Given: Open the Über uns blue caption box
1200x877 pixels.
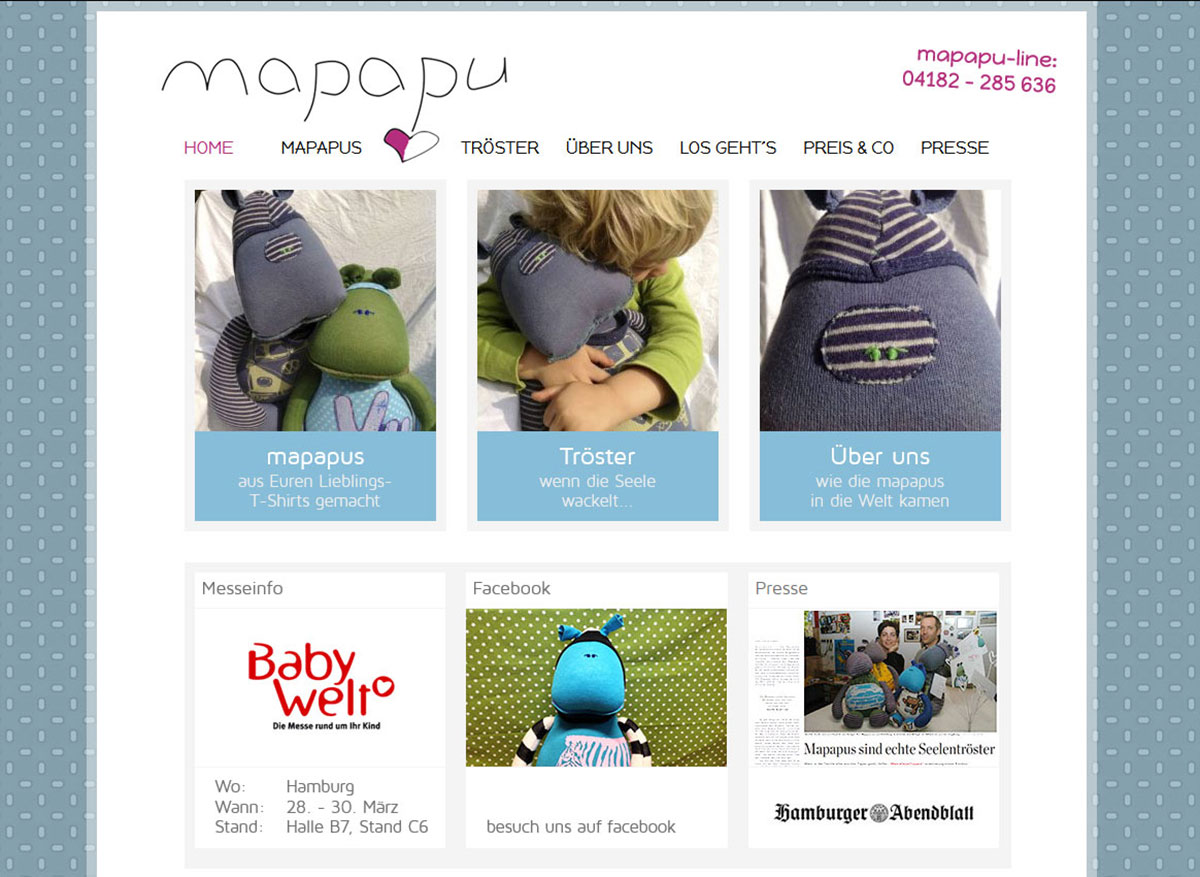Looking at the screenshot, I should click(880, 476).
